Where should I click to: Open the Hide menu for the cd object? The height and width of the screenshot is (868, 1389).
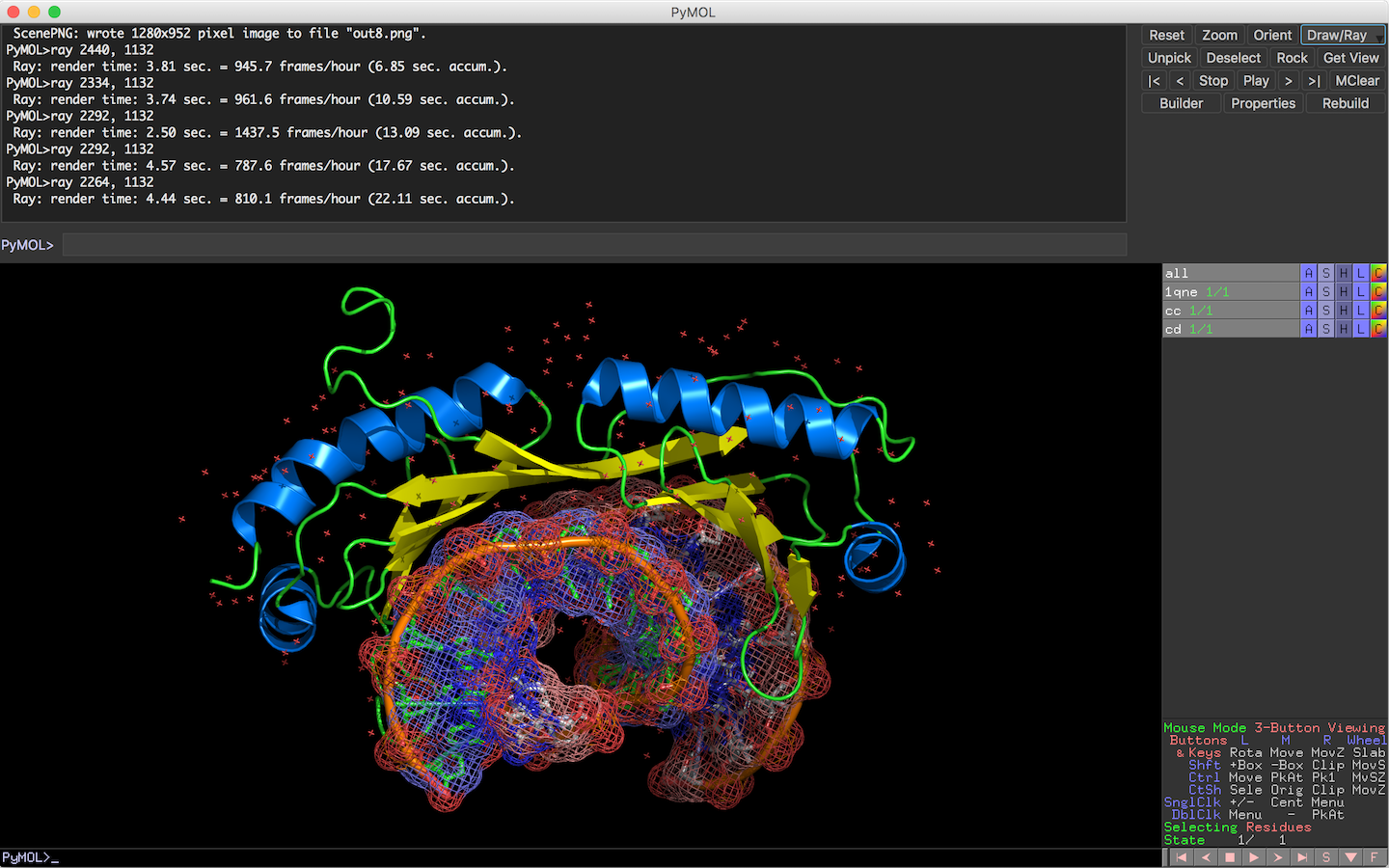(1343, 328)
